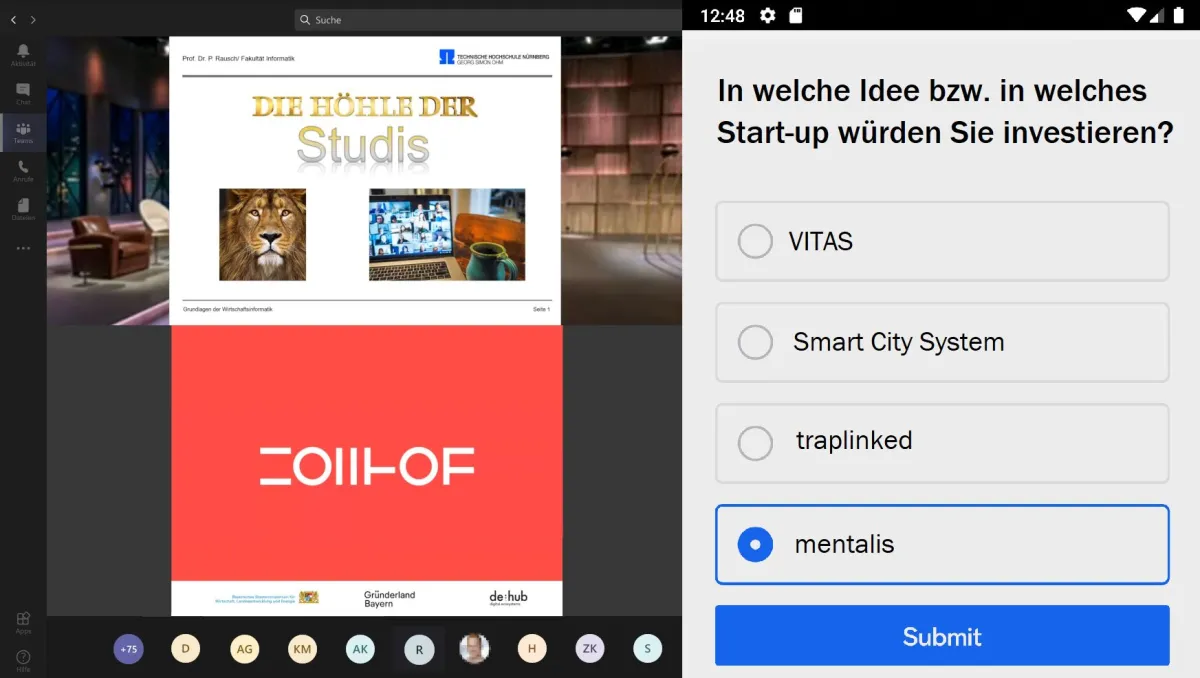
Task: Click the selected mentalis radio button
Action: (x=755, y=545)
